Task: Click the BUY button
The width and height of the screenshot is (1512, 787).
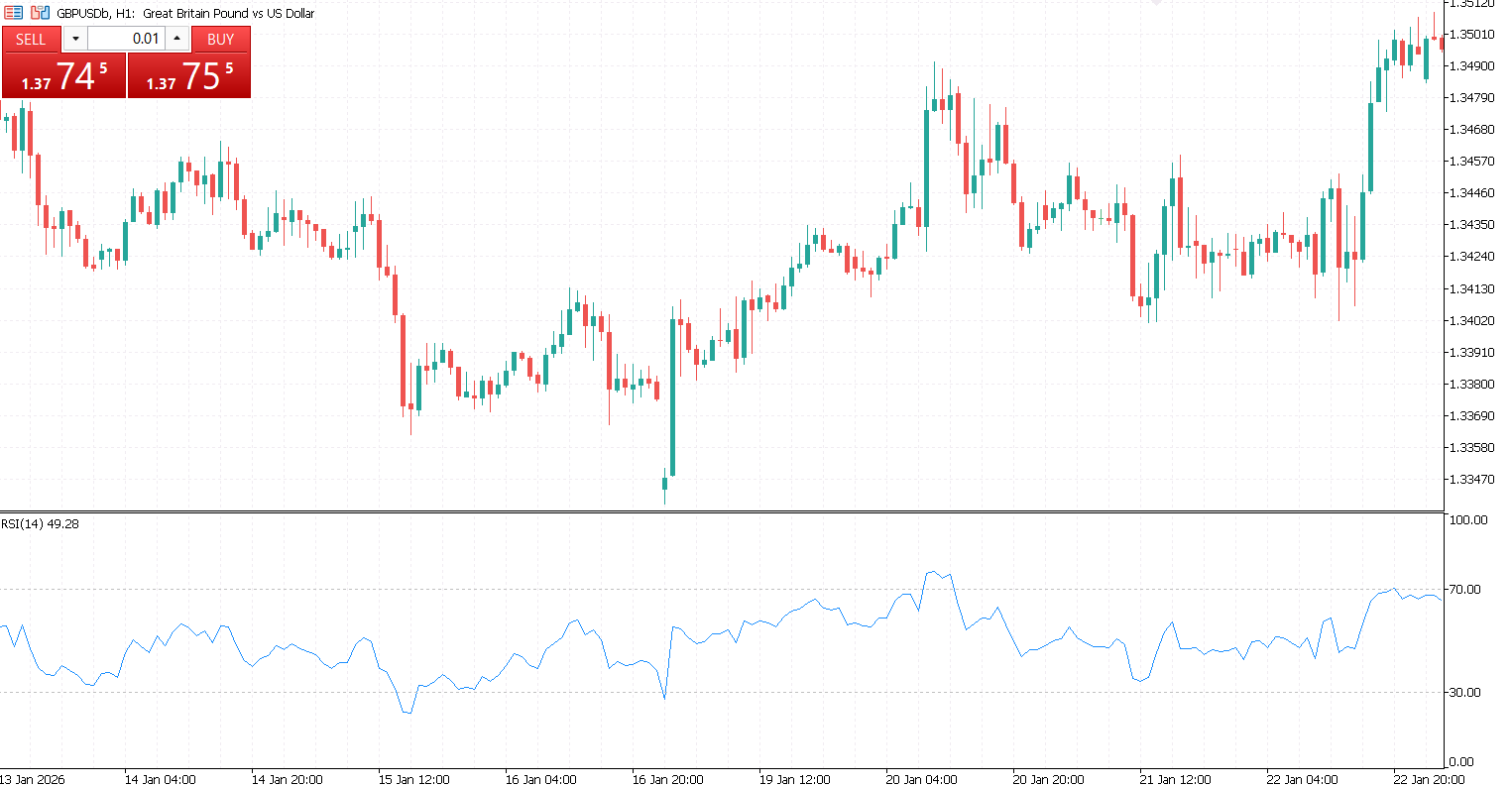Action: (x=220, y=39)
